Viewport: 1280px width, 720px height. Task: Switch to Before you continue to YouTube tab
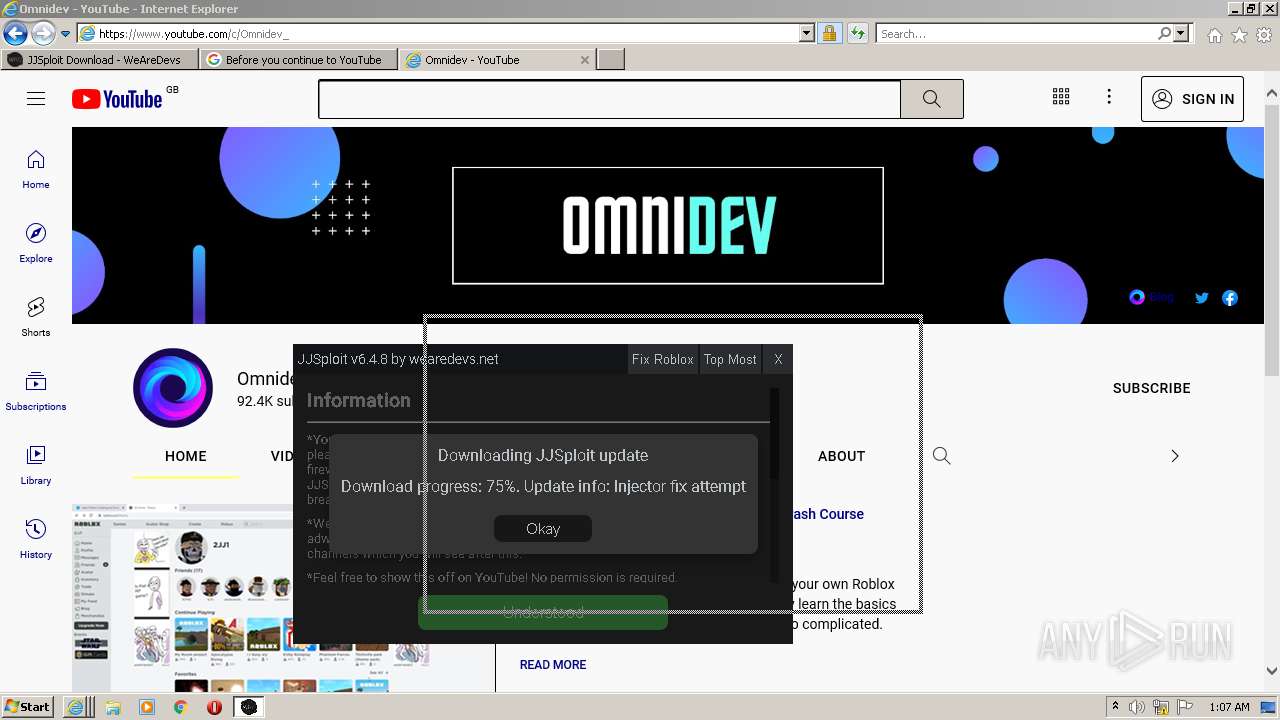click(299, 60)
